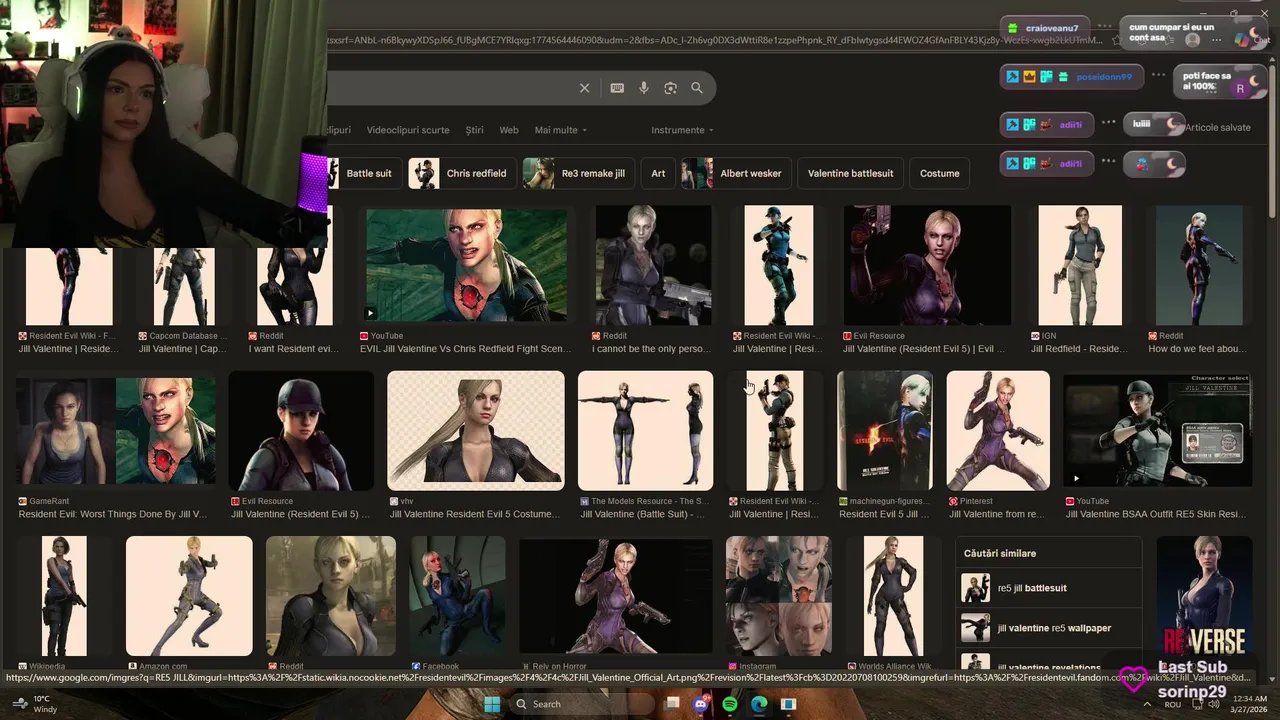Open Windows Start menu icon
The width and height of the screenshot is (1280, 720).
492,704
